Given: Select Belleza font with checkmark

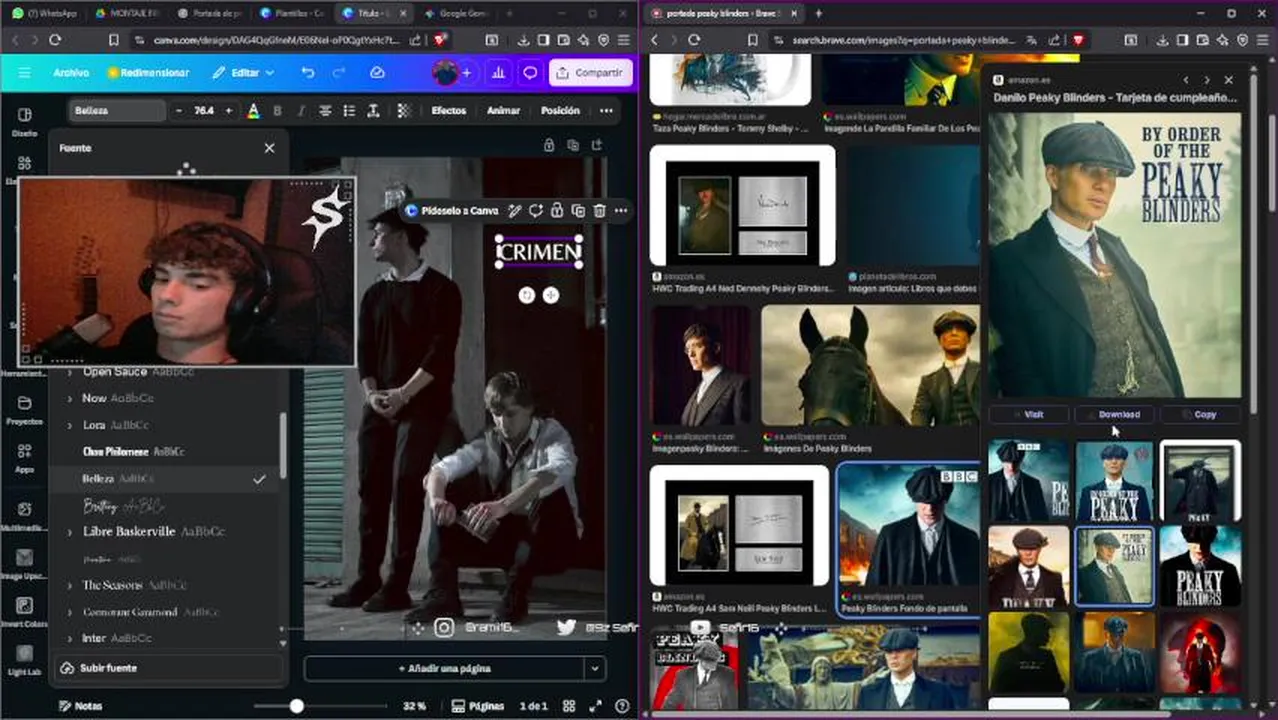Looking at the screenshot, I should [167, 479].
